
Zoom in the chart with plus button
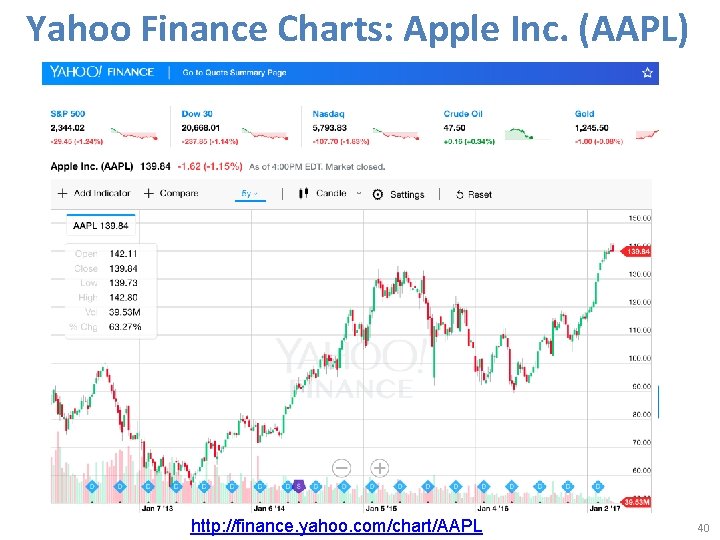pyautogui.click(x=380, y=467)
